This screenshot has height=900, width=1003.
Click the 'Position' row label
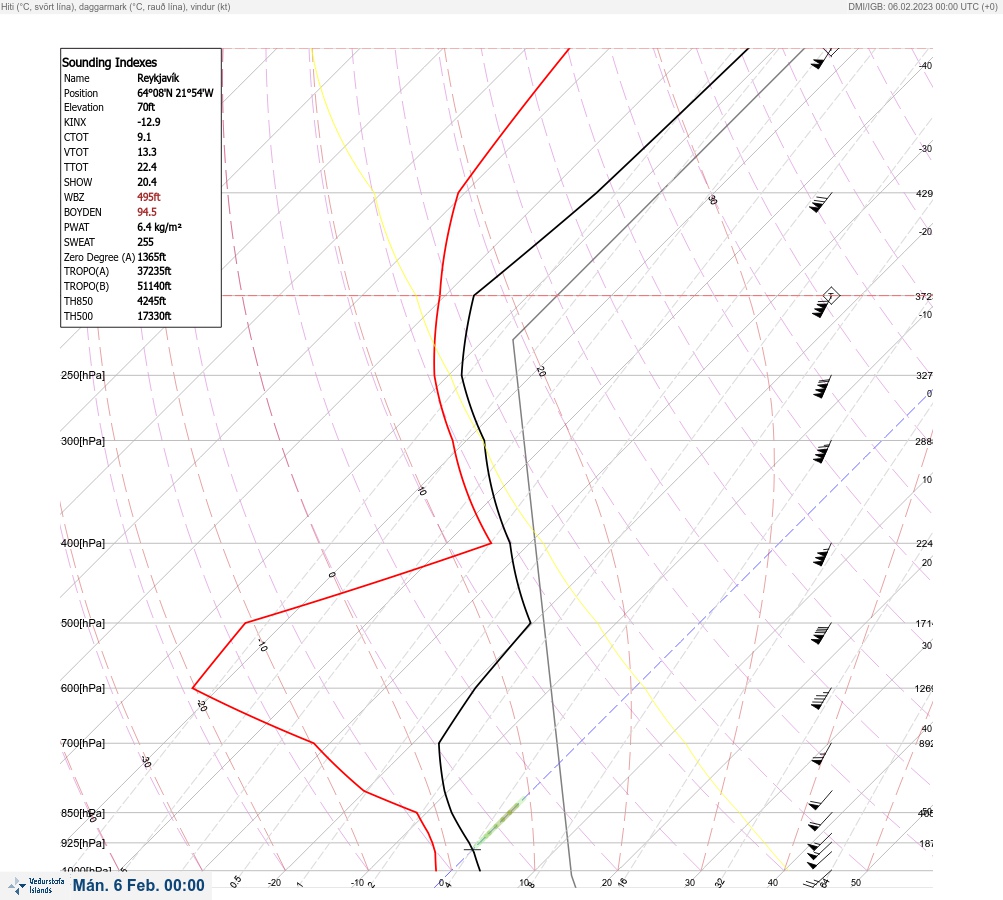(81, 93)
